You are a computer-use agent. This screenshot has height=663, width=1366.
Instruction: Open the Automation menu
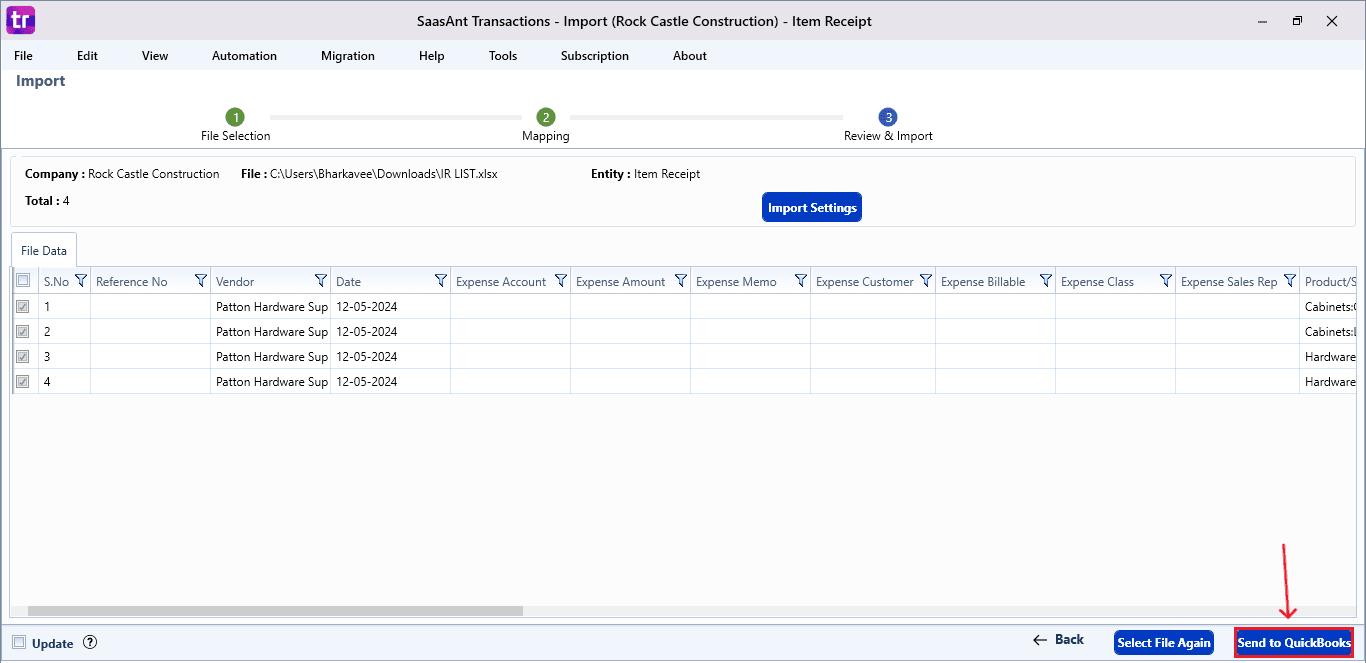point(244,56)
